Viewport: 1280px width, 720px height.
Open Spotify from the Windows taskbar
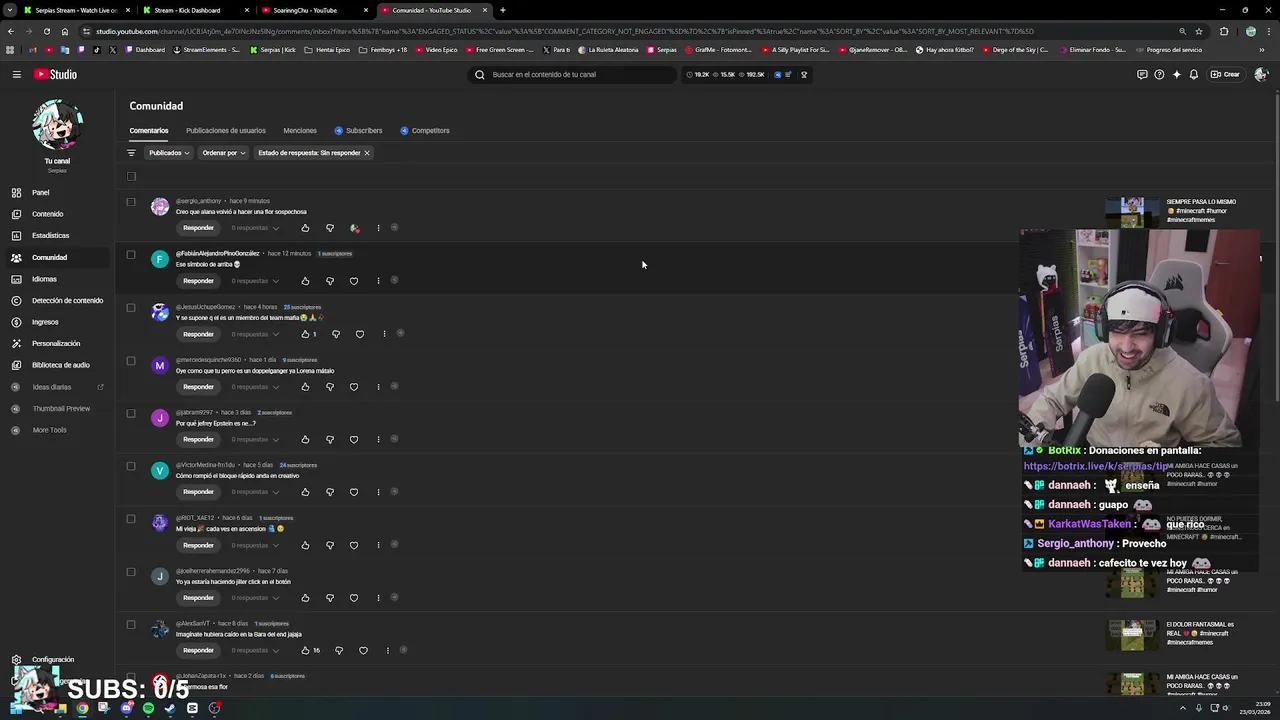tap(148, 708)
